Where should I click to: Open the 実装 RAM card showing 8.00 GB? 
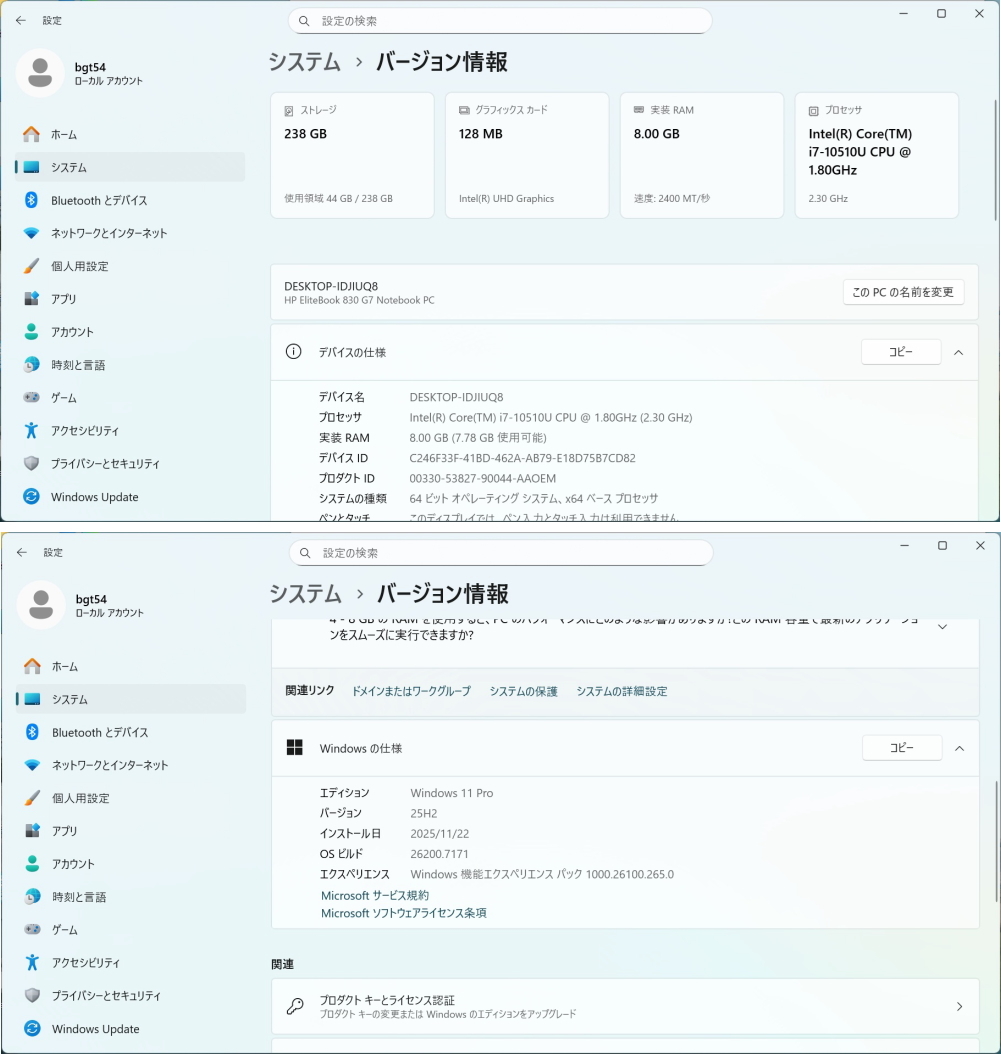[x=701, y=155]
